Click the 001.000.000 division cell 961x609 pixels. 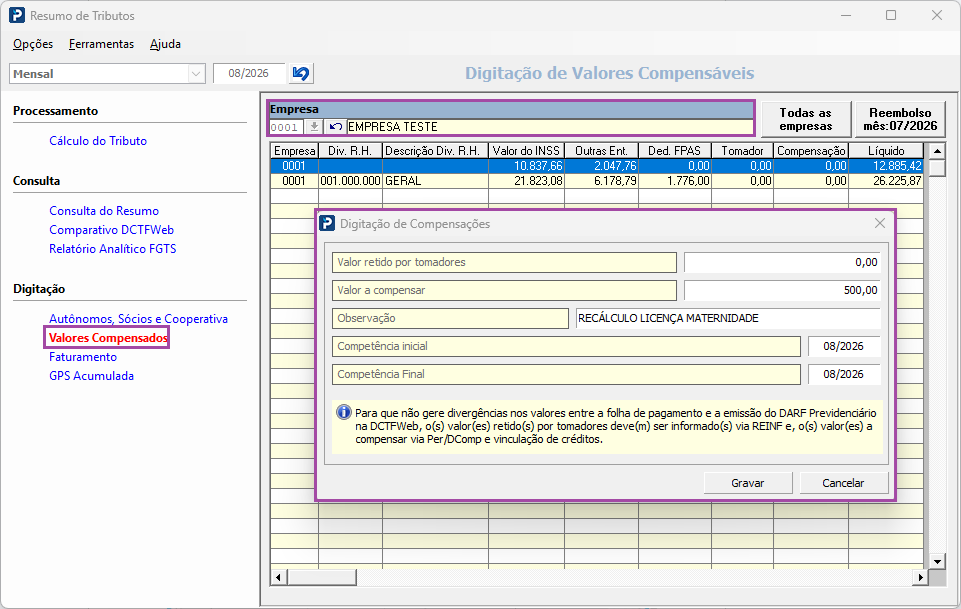(x=350, y=181)
